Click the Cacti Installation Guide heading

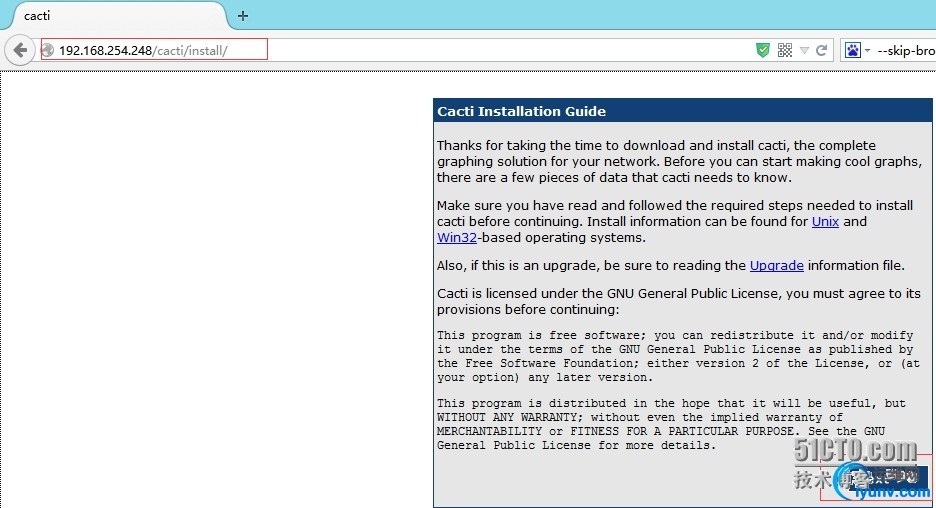pos(521,111)
